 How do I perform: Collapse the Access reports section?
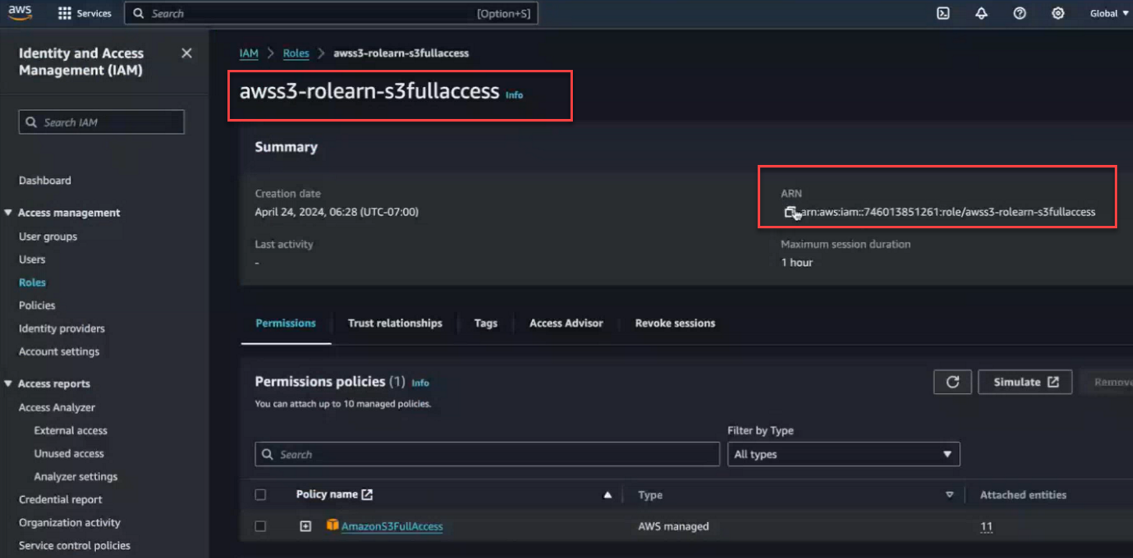9,384
